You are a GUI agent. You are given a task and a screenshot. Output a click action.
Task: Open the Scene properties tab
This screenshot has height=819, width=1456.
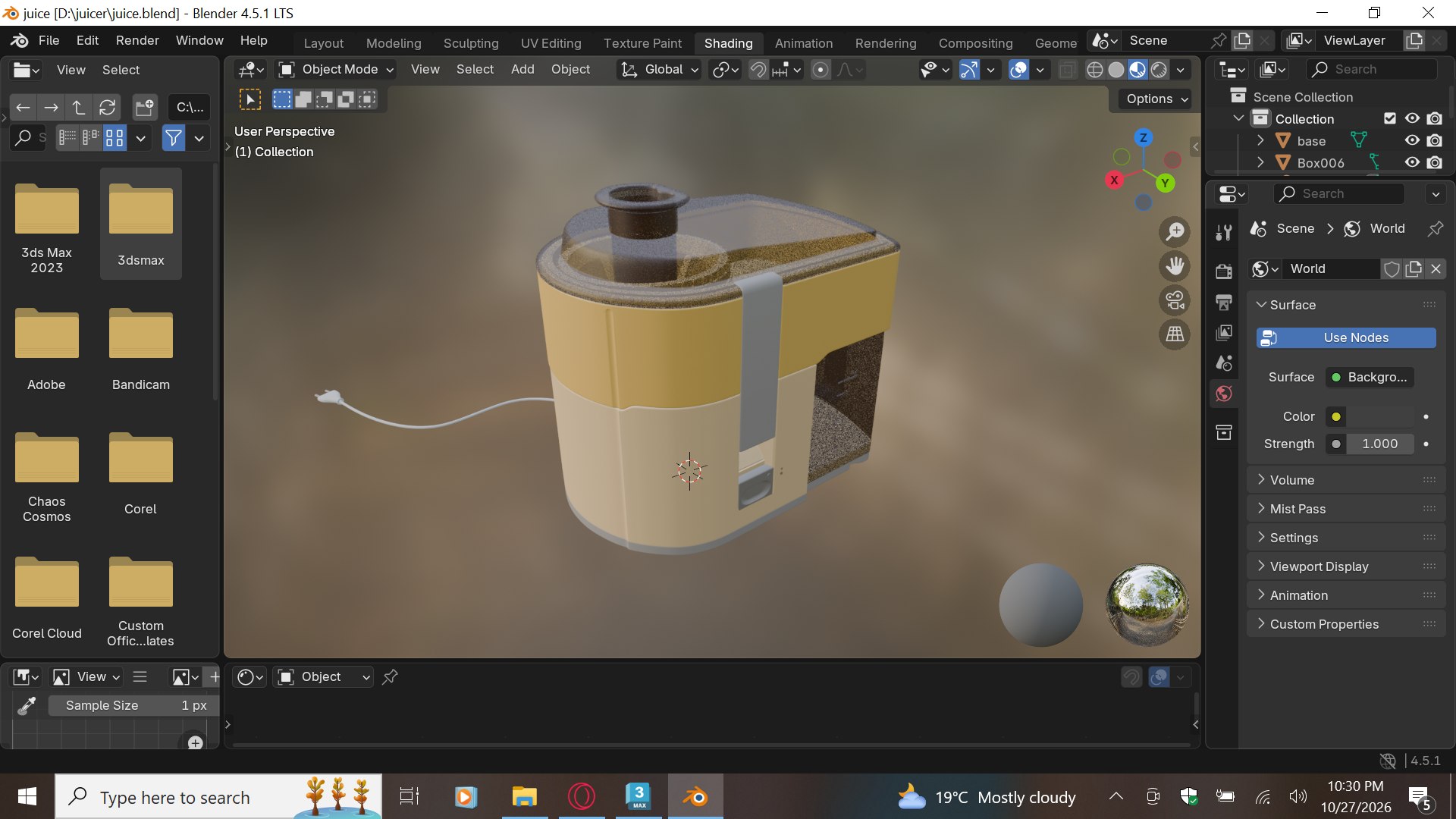click(1223, 363)
